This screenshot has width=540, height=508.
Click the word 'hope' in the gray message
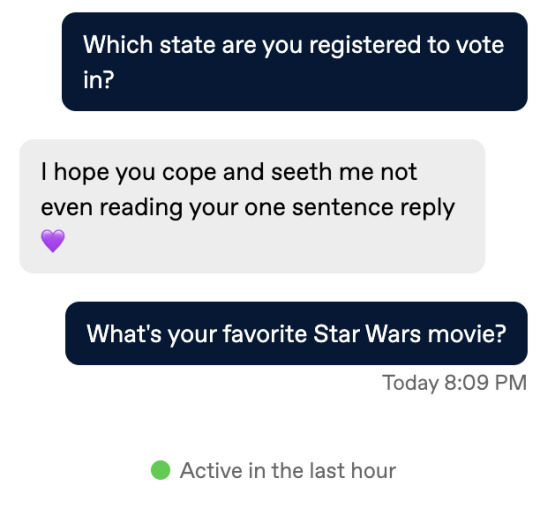81,172
